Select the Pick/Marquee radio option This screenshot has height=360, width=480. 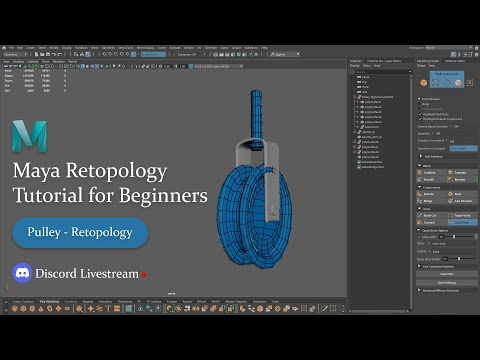pos(419,99)
